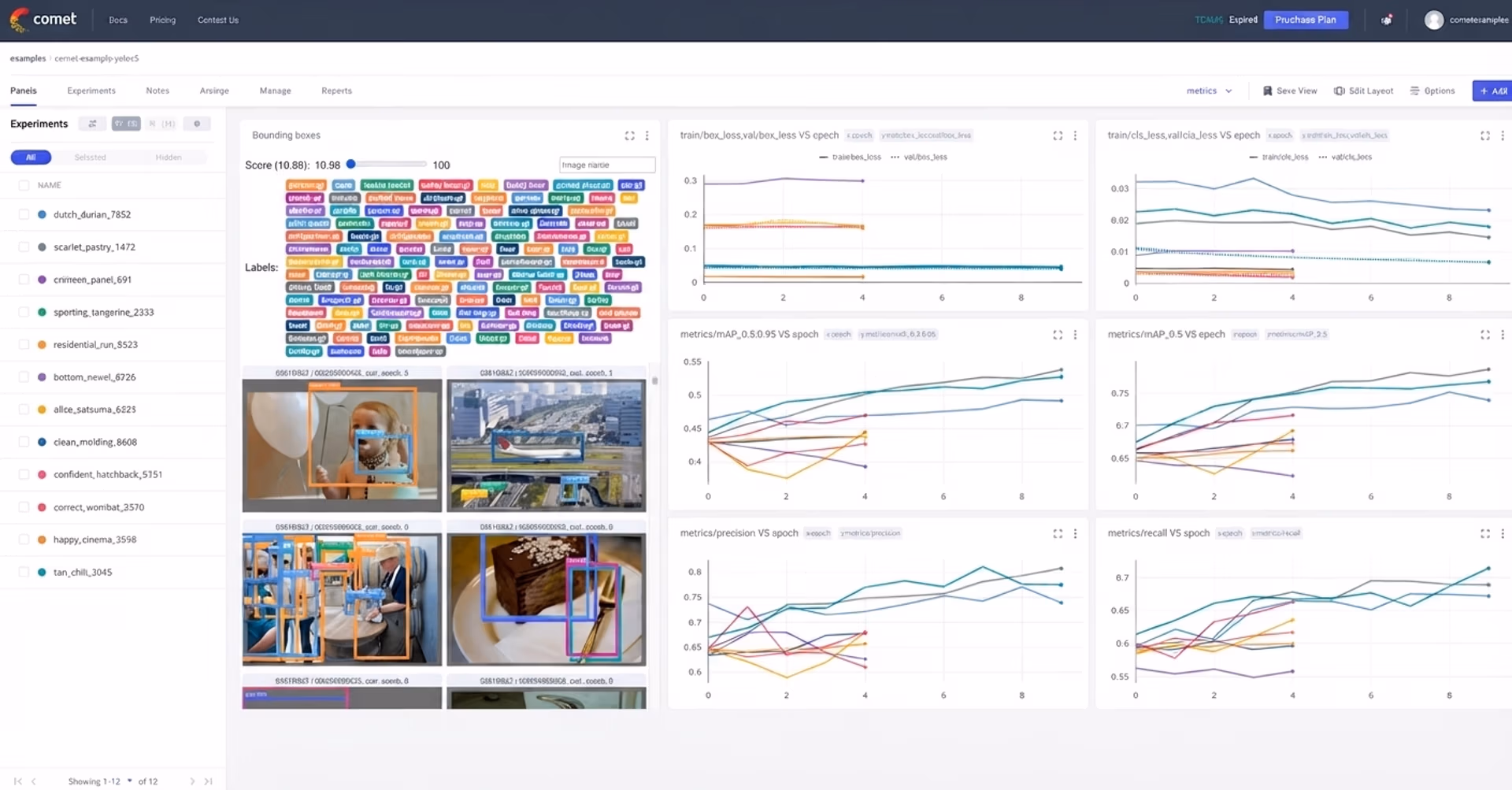Switch to the Experiments tab

pos(91,91)
